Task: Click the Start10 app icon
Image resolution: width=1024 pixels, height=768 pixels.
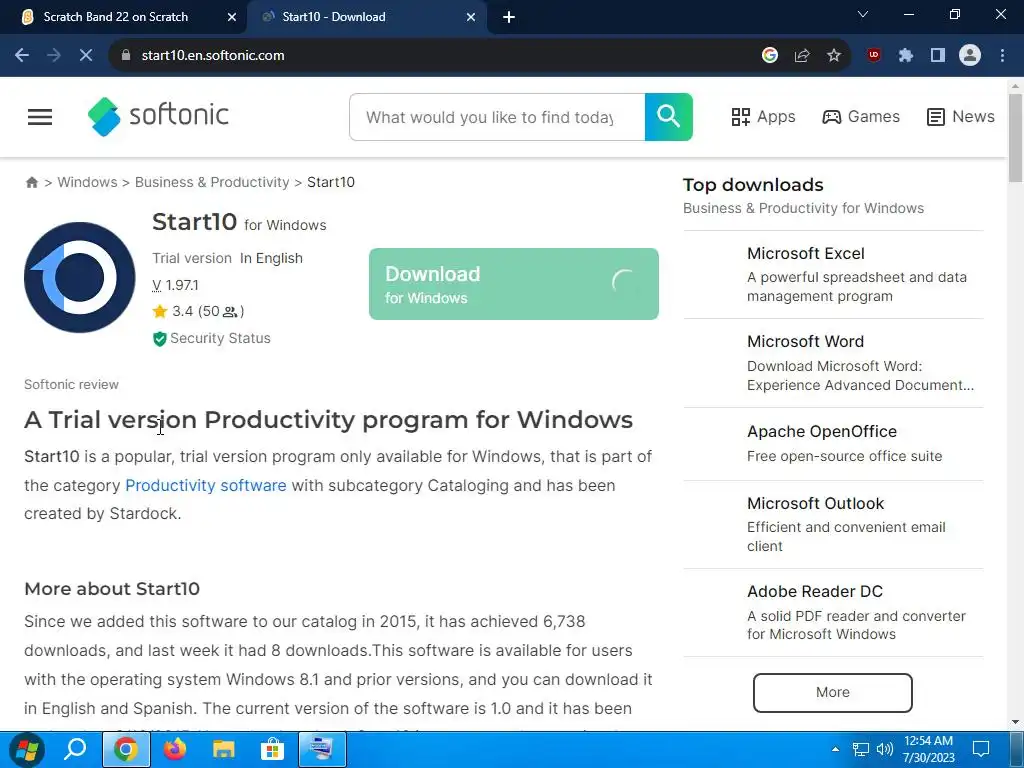Action: pyautogui.click(x=80, y=278)
